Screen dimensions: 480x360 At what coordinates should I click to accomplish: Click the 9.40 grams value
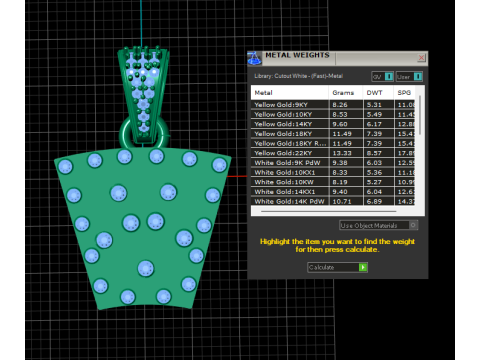pos(340,192)
